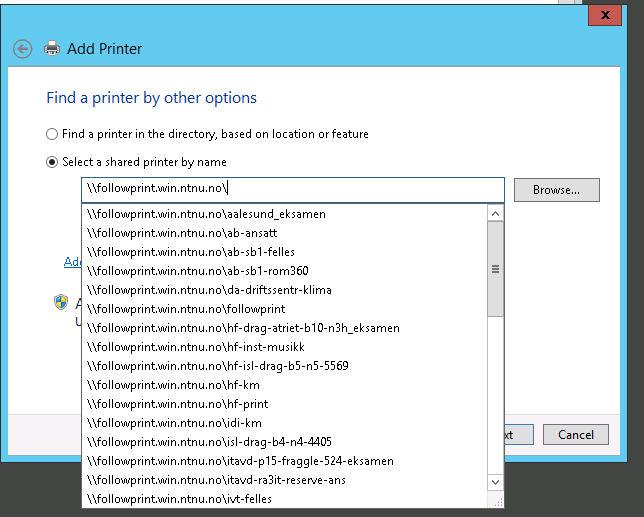Image resolution: width=644 pixels, height=517 pixels.
Task: Click the shared printer name input field
Action: point(293,190)
